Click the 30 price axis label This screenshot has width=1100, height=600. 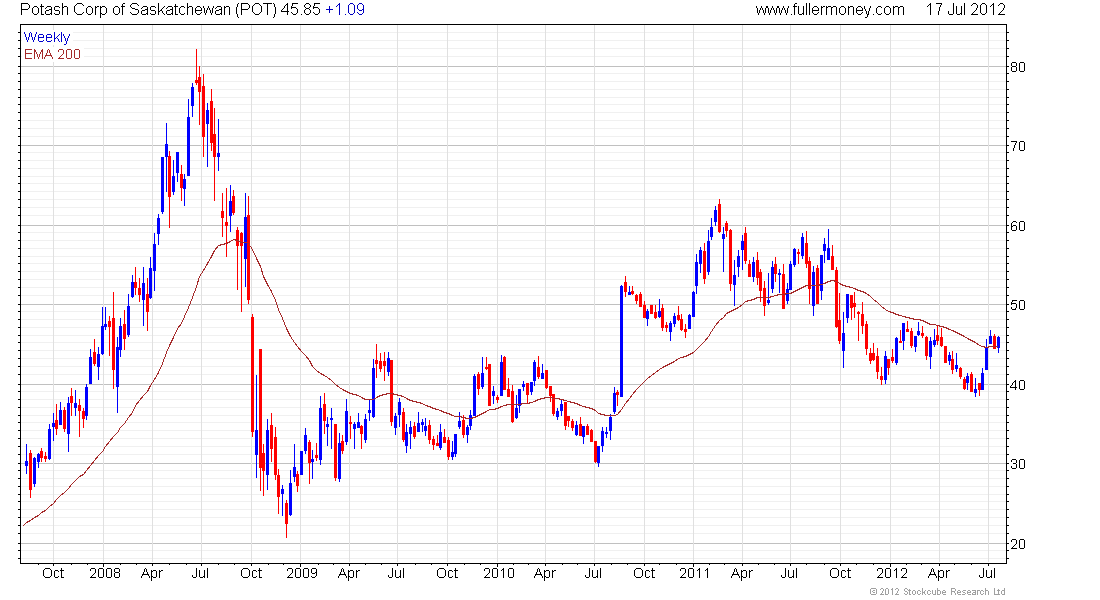(x=1017, y=465)
